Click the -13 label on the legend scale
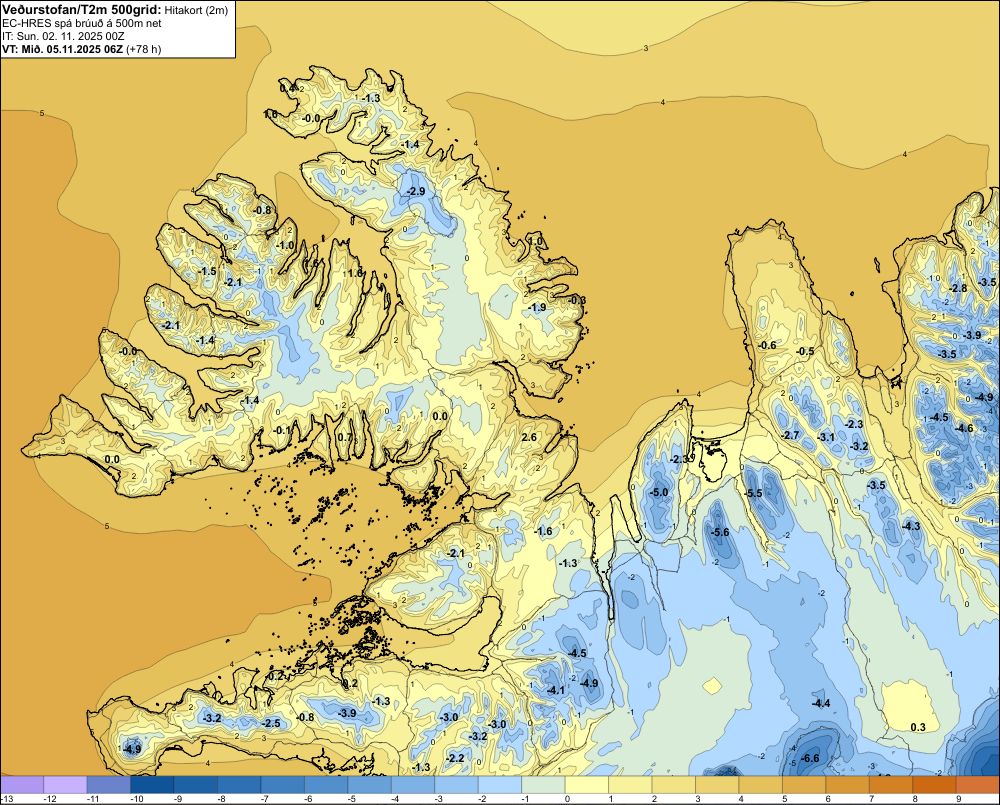 click(6, 799)
